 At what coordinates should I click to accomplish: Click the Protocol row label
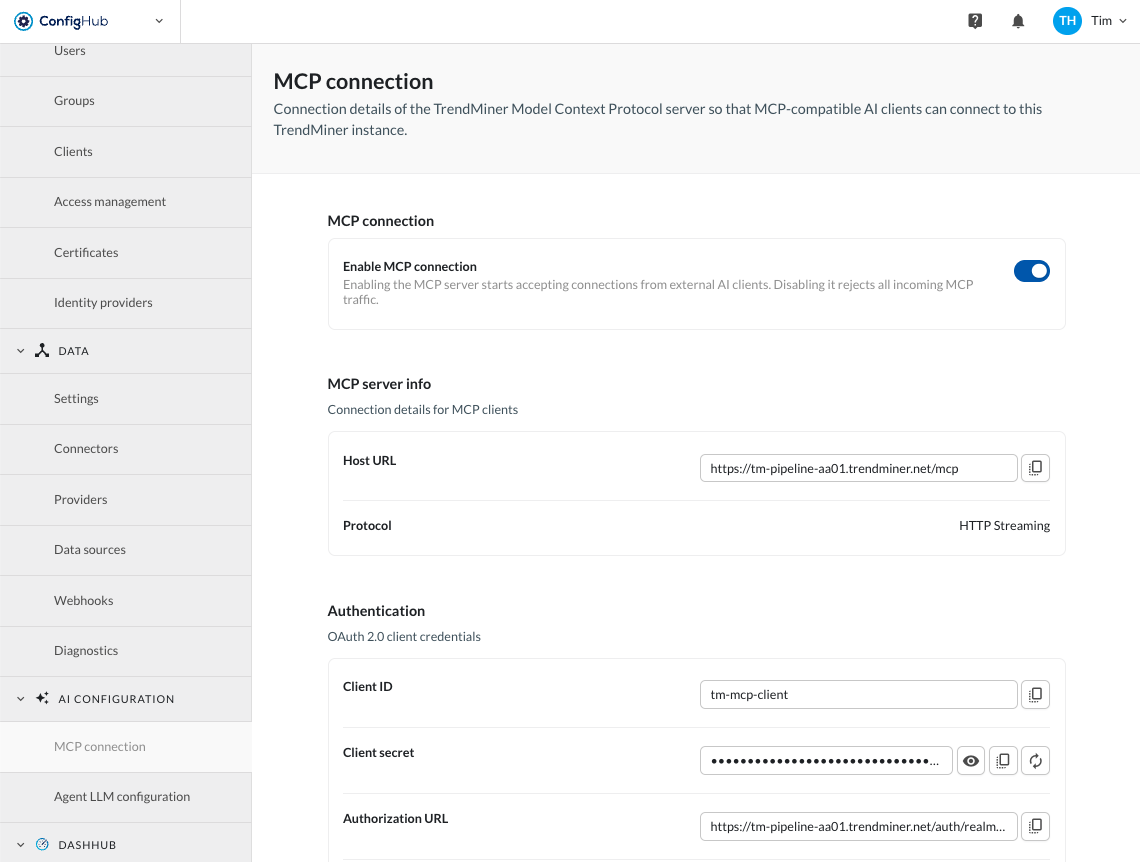coord(367,525)
